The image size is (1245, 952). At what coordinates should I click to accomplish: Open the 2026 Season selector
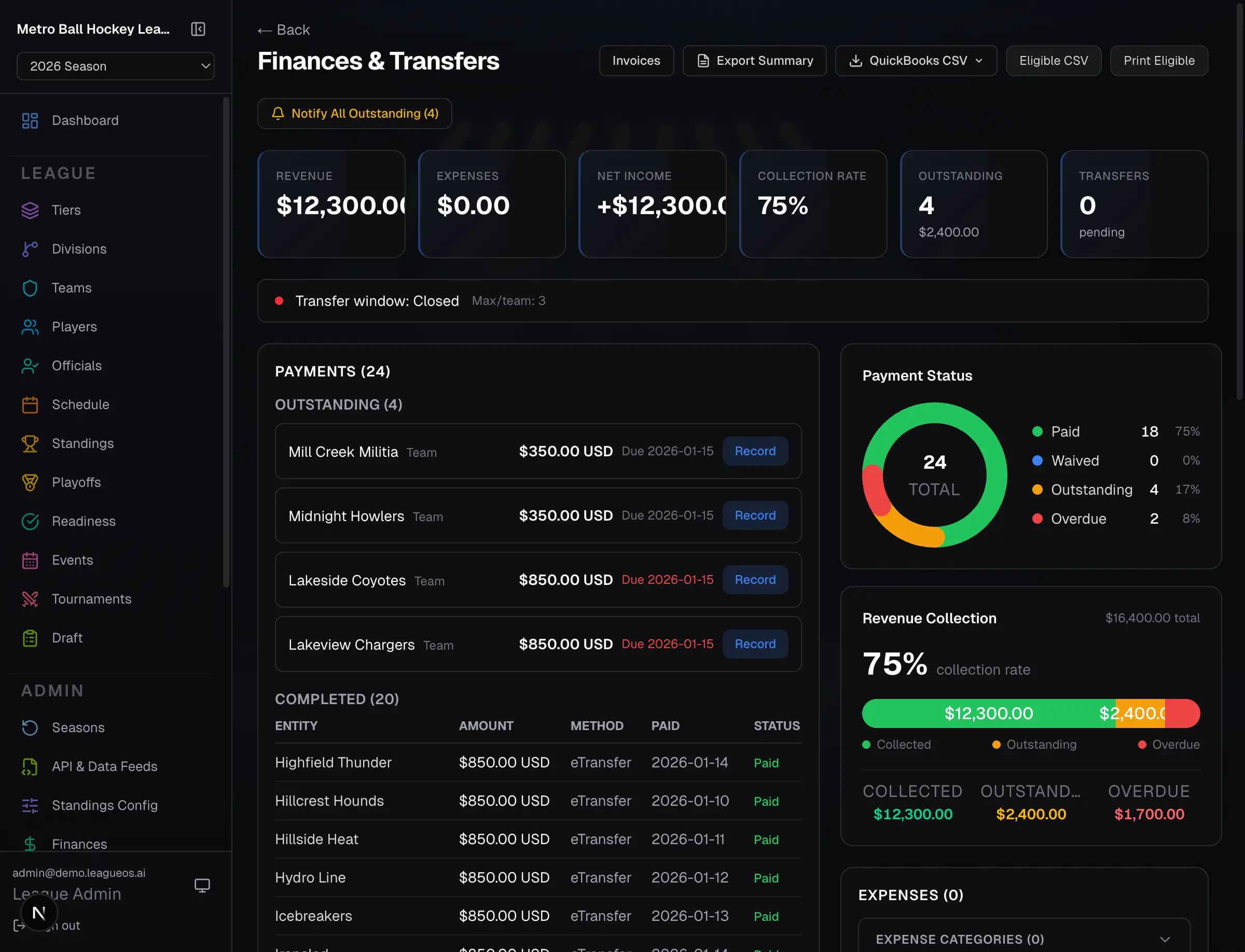[x=115, y=66]
